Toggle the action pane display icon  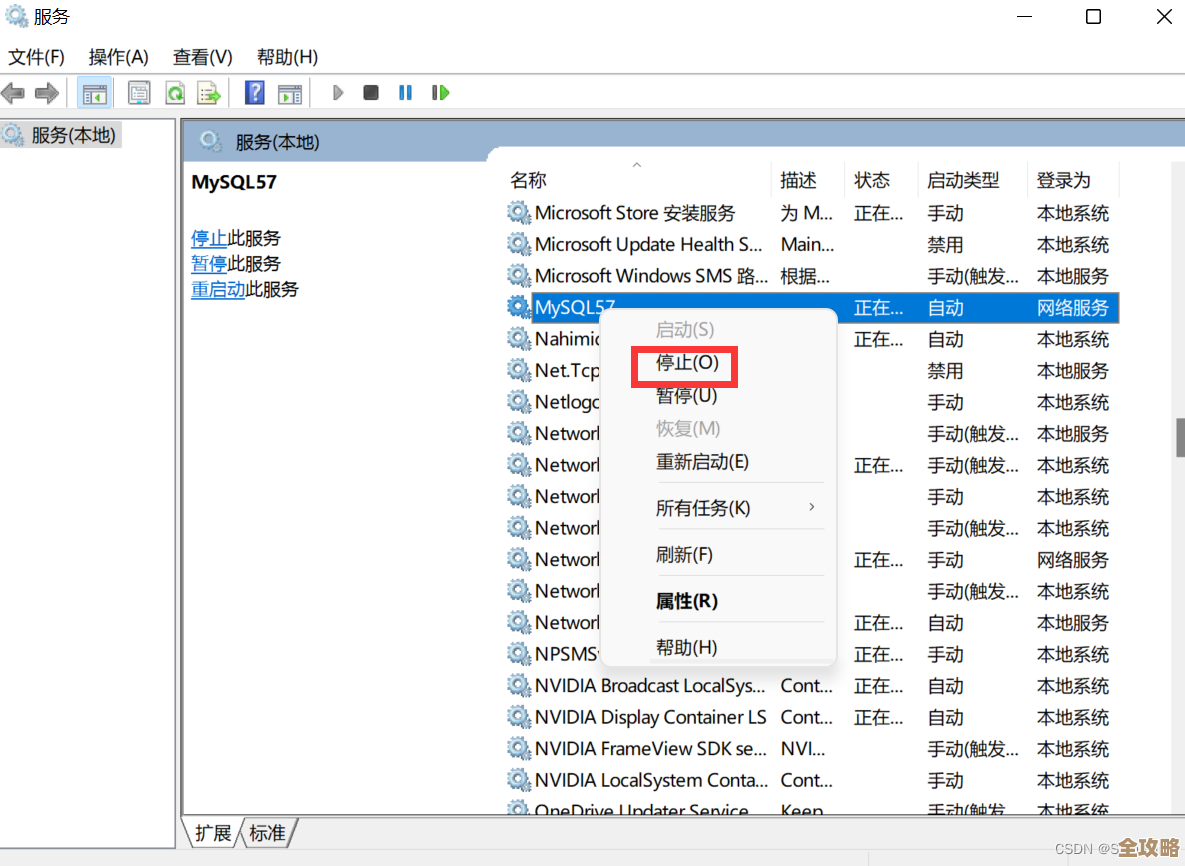tap(290, 92)
